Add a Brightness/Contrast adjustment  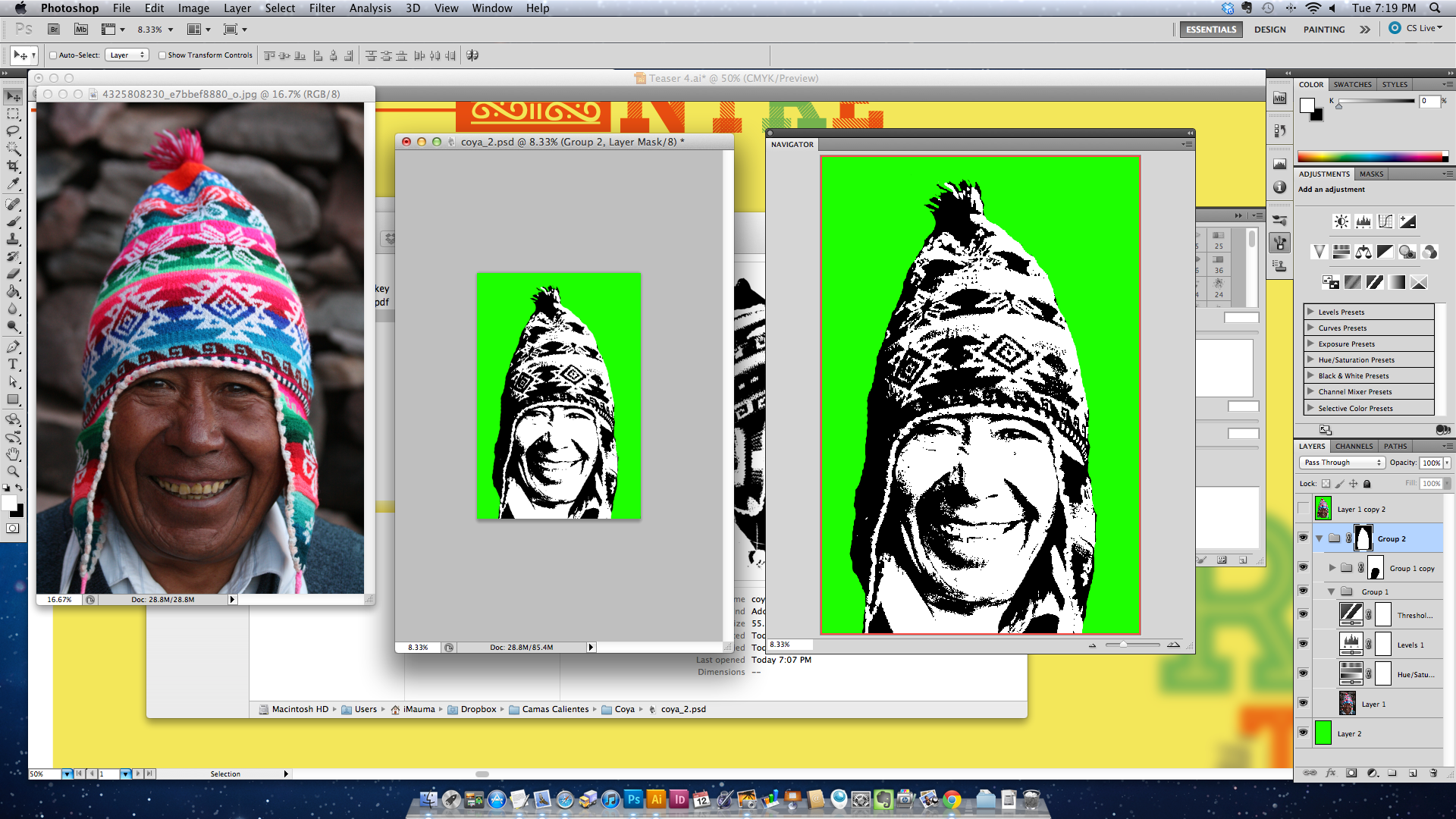[x=1341, y=221]
